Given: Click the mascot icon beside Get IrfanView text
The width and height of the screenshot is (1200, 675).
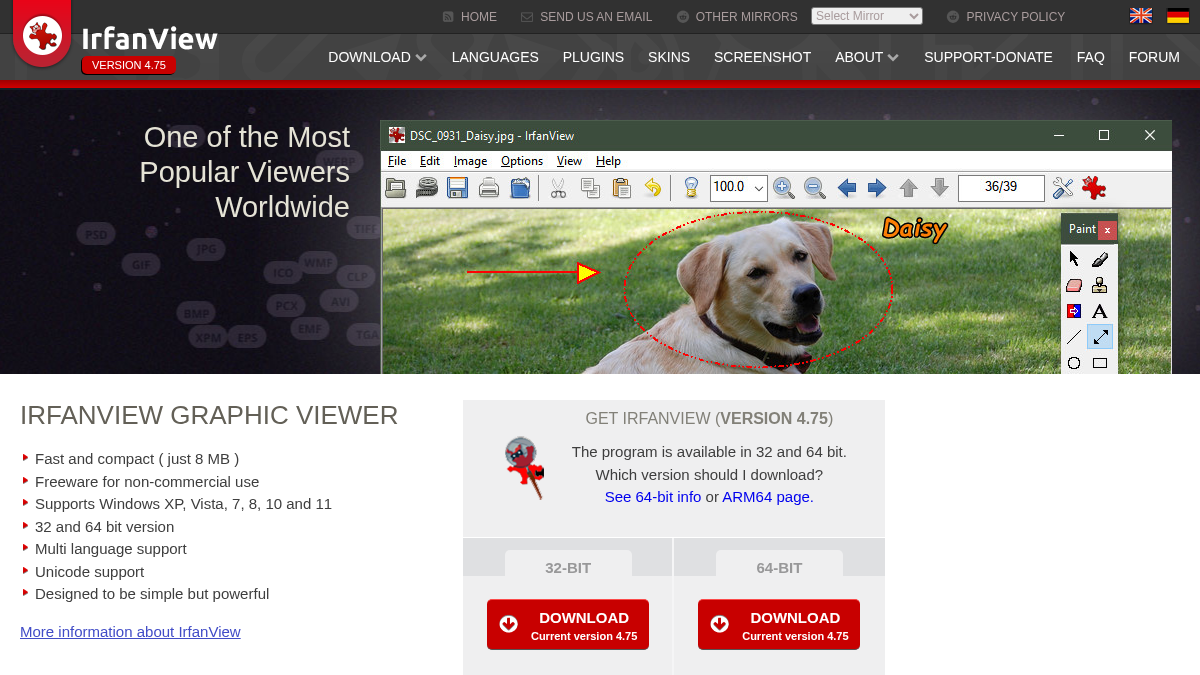Looking at the screenshot, I should [x=524, y=467].
